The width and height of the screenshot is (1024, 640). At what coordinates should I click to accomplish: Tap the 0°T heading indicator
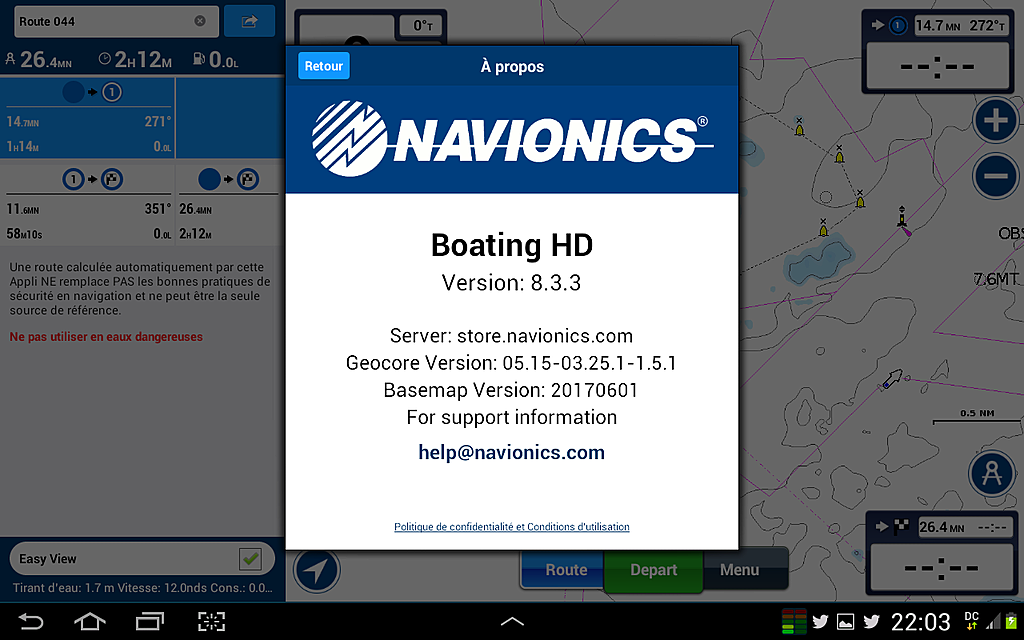(x=422, y=25)
